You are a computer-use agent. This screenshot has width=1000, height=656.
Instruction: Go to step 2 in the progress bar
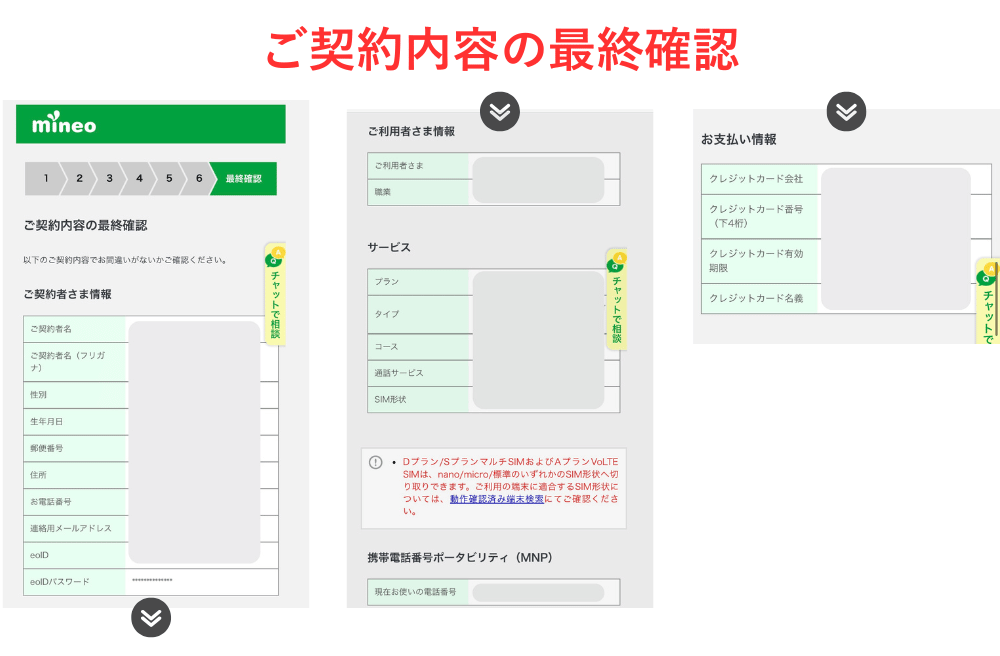point(79,179)
